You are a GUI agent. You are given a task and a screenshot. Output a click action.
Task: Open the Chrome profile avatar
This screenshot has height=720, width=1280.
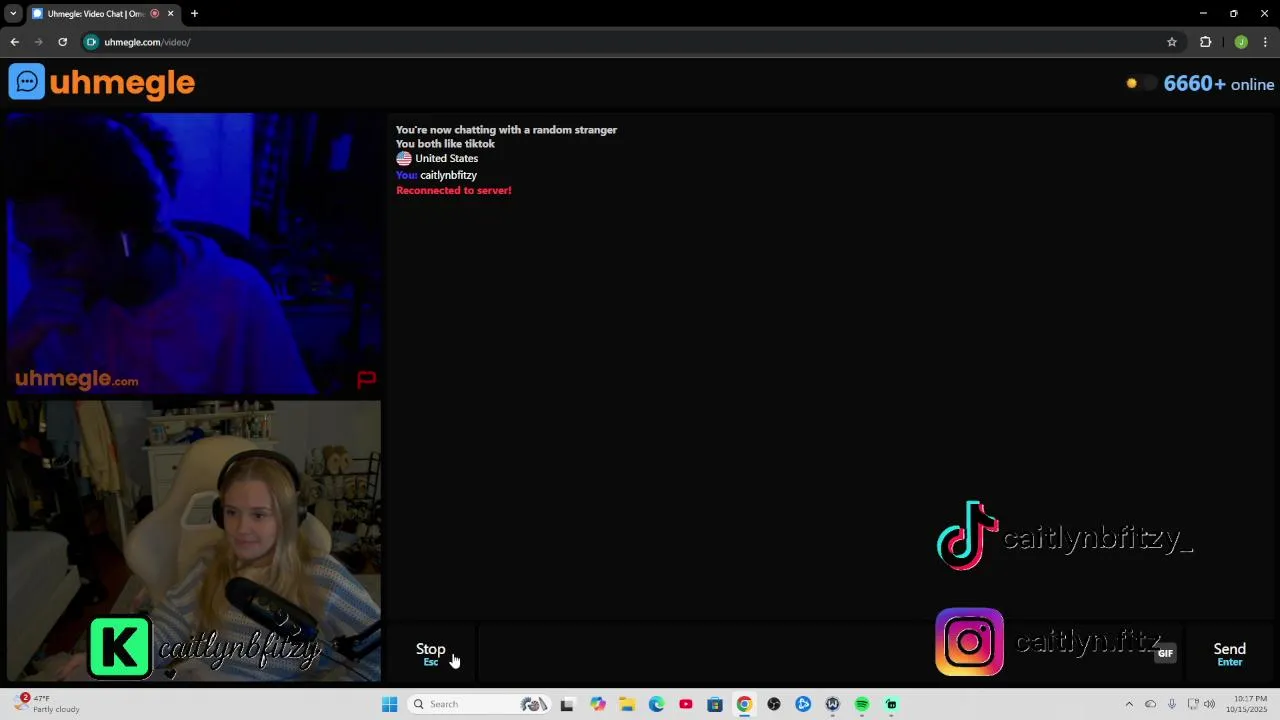pyautogui.click(x=1241, y=42)
